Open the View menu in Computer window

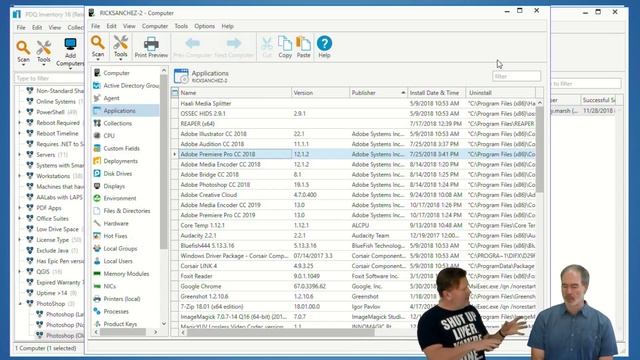(129, 26)
